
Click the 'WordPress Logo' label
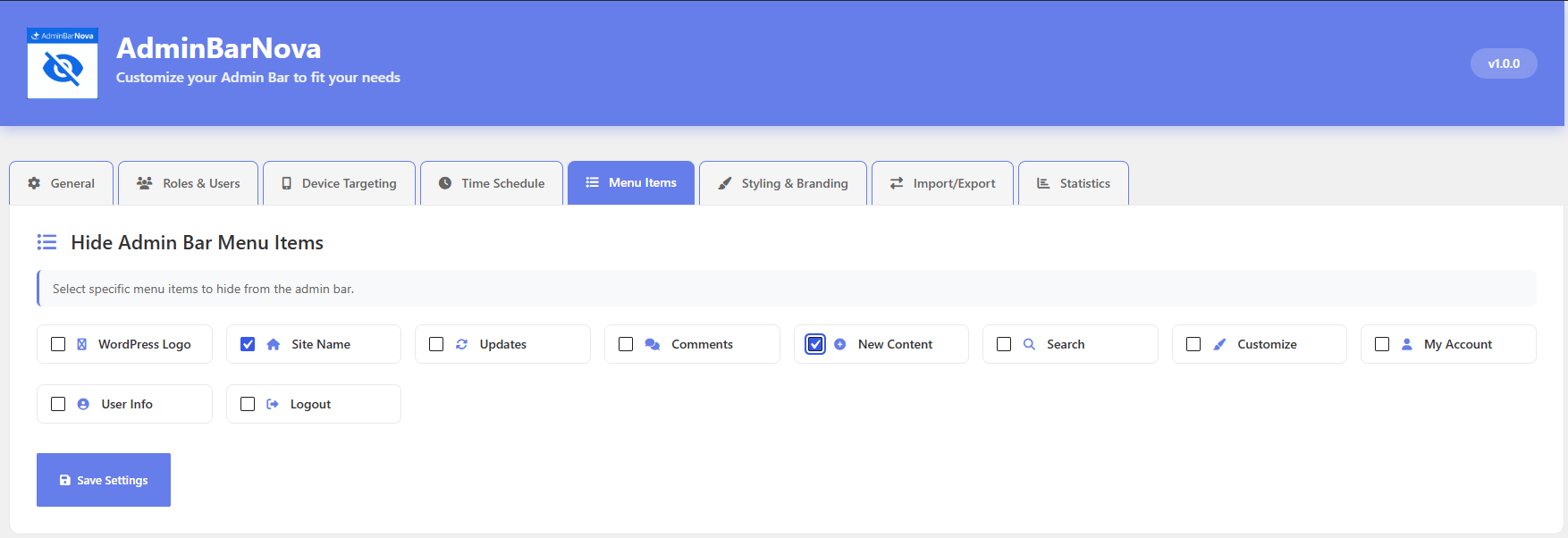[x=145, y=344]
